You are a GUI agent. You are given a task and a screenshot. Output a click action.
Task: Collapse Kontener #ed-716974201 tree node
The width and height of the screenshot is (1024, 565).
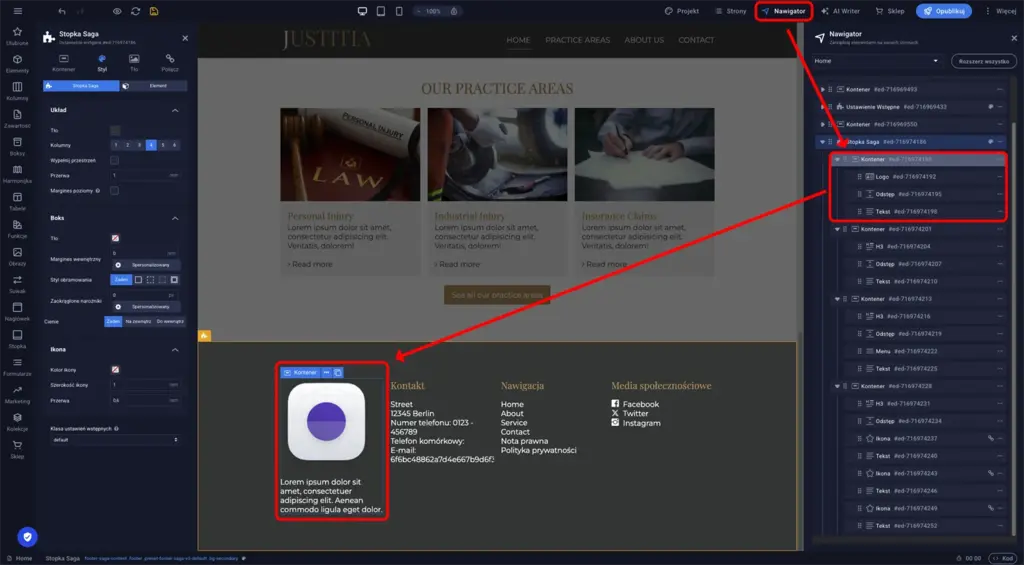click(x=837, y=229)
